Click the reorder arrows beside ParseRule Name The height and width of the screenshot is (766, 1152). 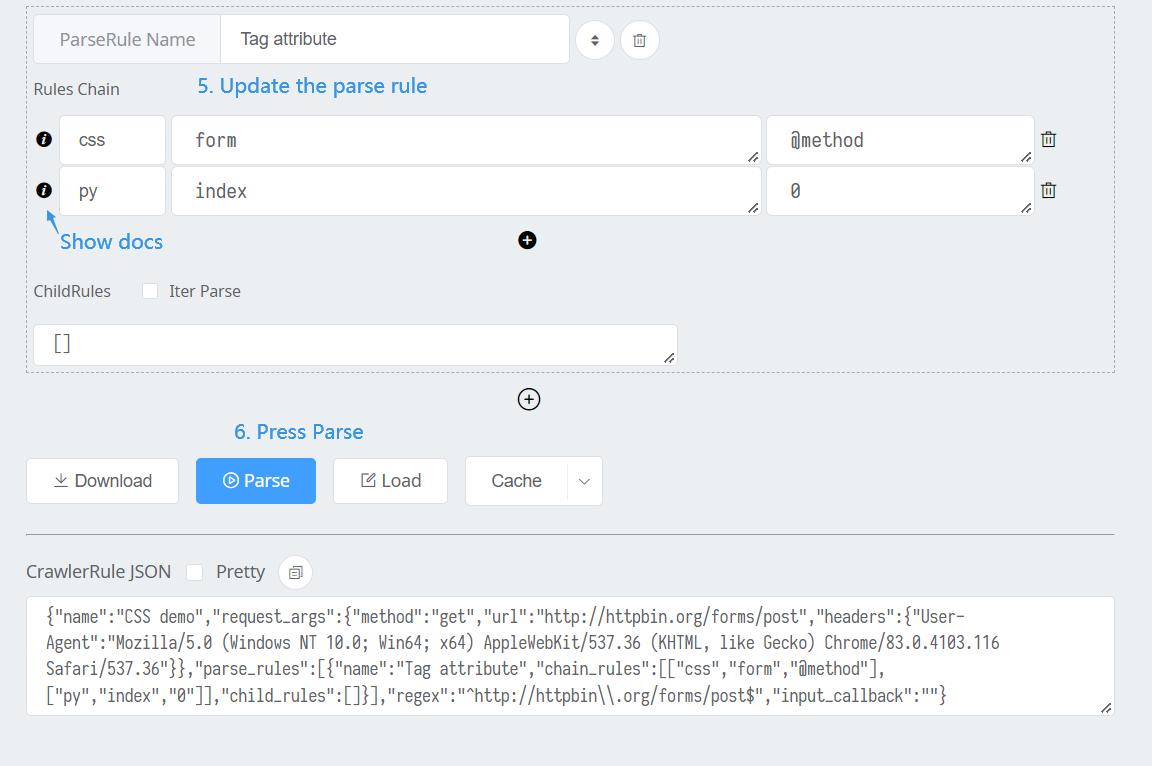(594, 39)
